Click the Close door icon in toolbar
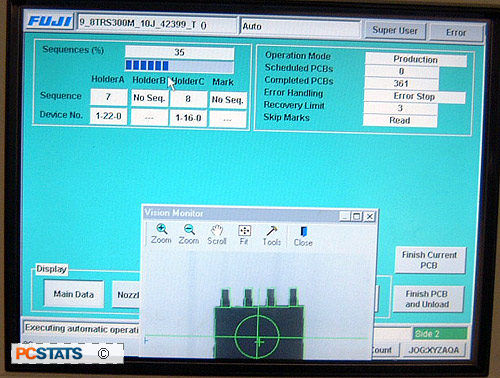This screenshot has width=500, height=378. 303,236
